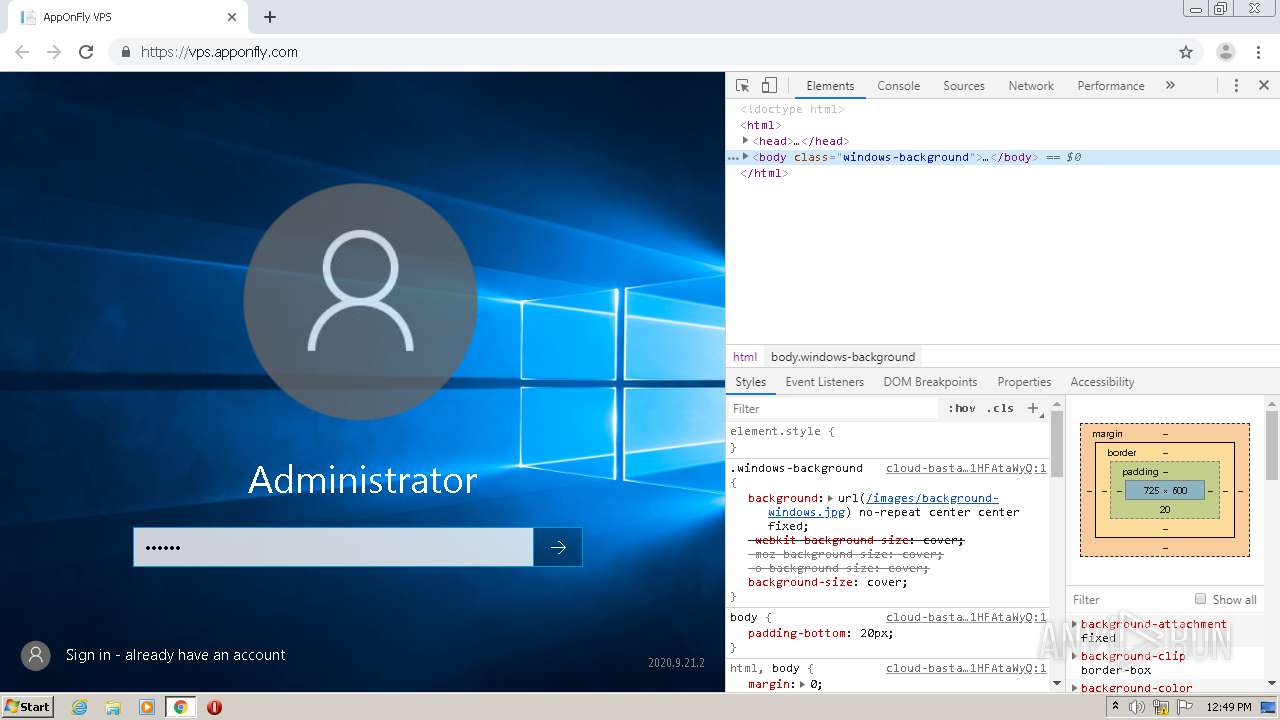1280x720 pixels.
Task: Add new style rule plus icon
Action: tap(1033, 408)
